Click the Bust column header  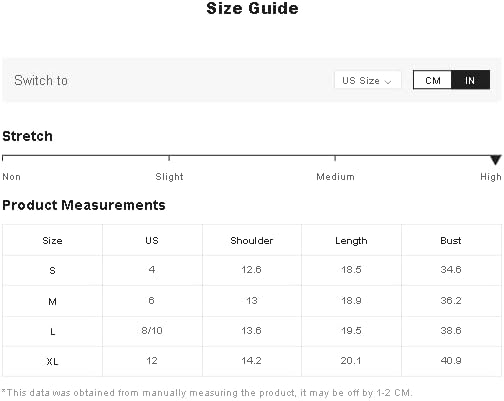pyautogui.click(x=451, y=240)
